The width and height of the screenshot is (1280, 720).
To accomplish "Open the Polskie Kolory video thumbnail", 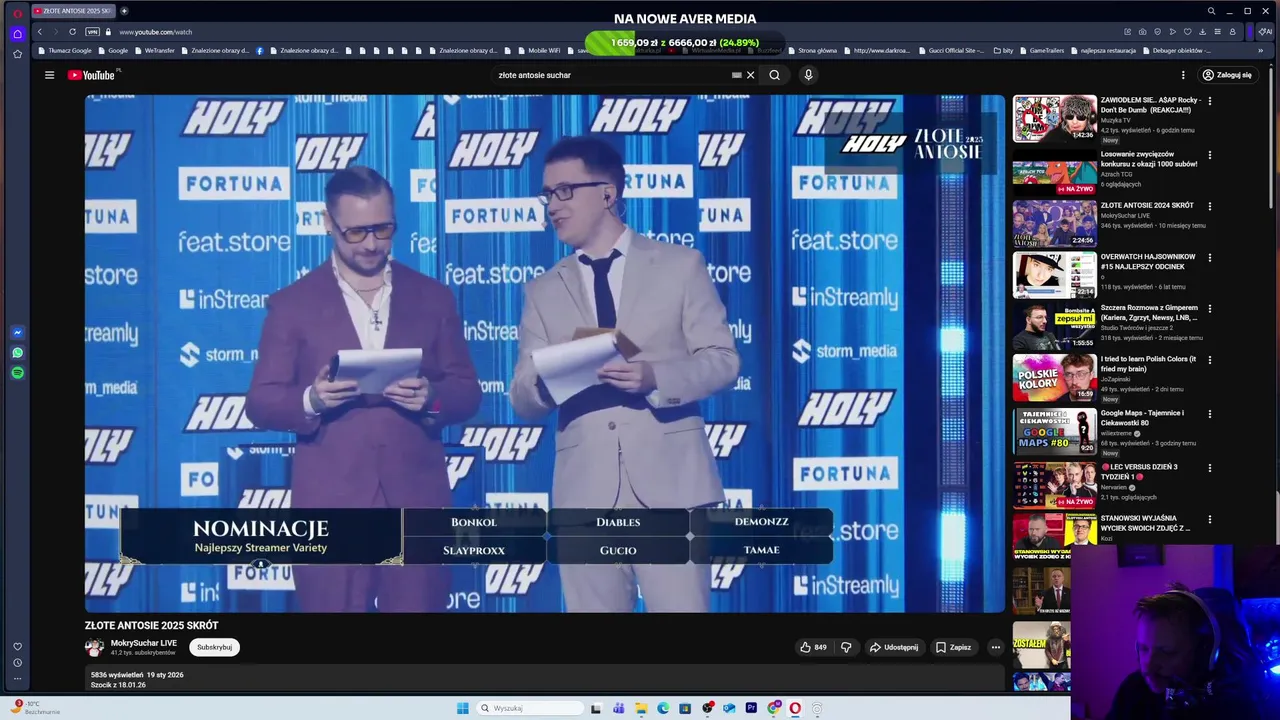I will [1055, 378].
